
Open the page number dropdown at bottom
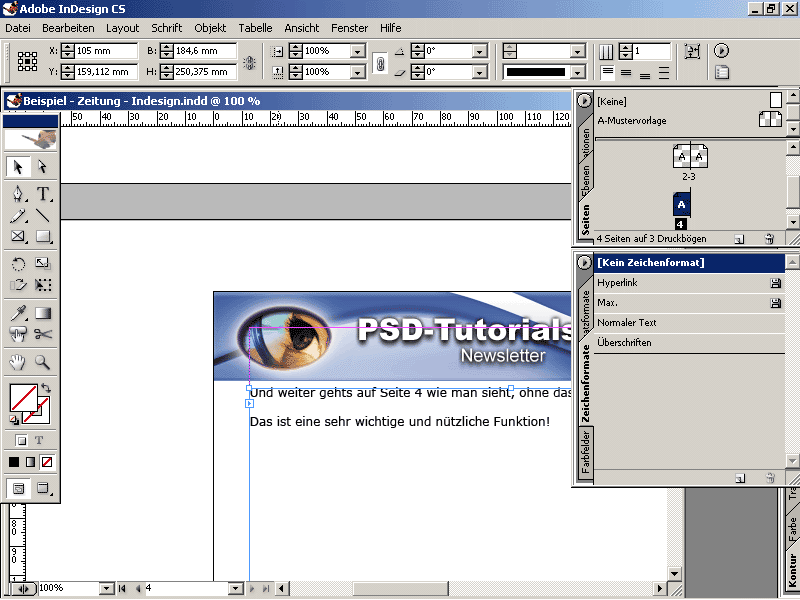[235, 588]
